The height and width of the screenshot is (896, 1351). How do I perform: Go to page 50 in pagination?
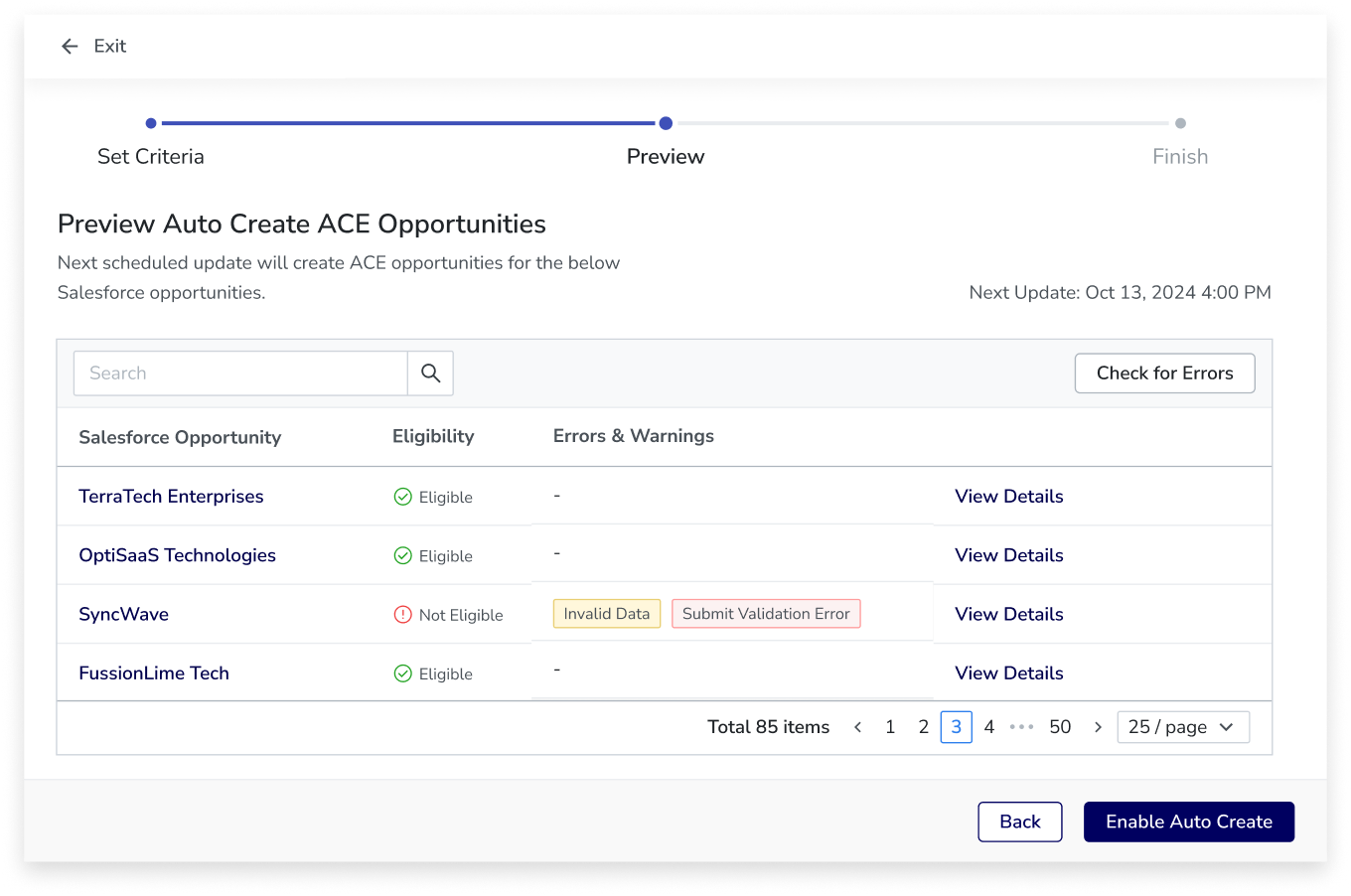1060,726
